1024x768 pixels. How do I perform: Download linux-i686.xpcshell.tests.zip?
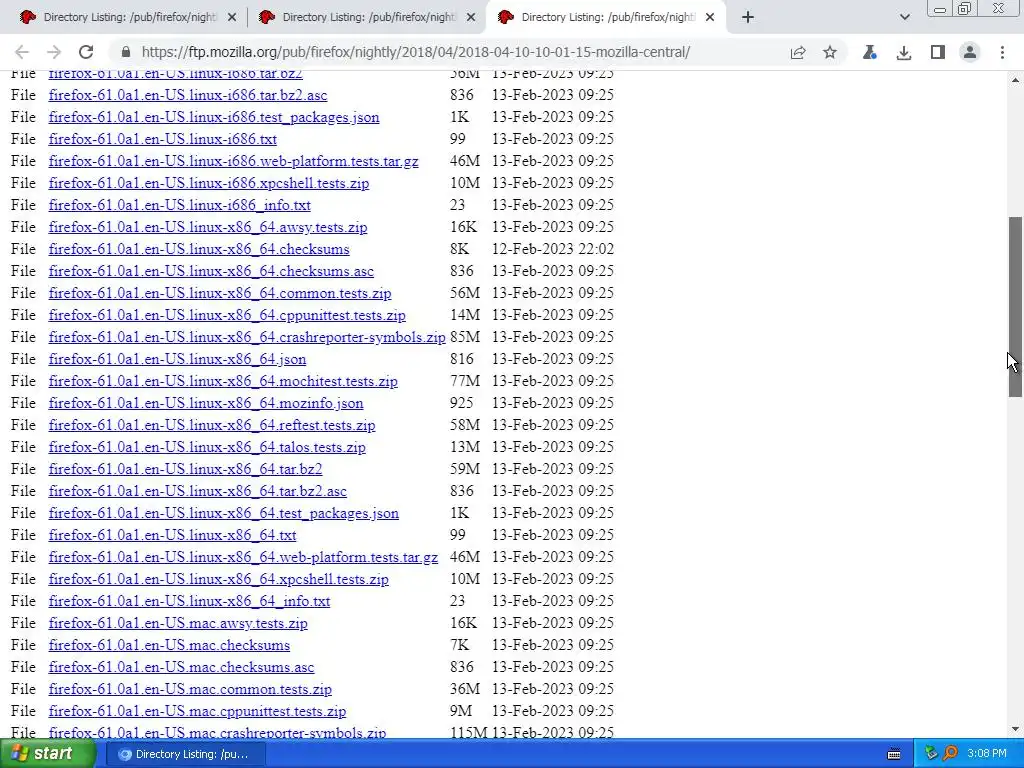tap(209, 184)
